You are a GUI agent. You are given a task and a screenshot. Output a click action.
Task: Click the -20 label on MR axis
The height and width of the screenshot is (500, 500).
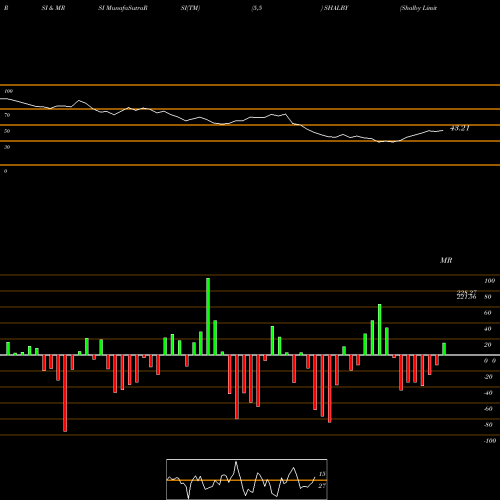pos(488,377)
